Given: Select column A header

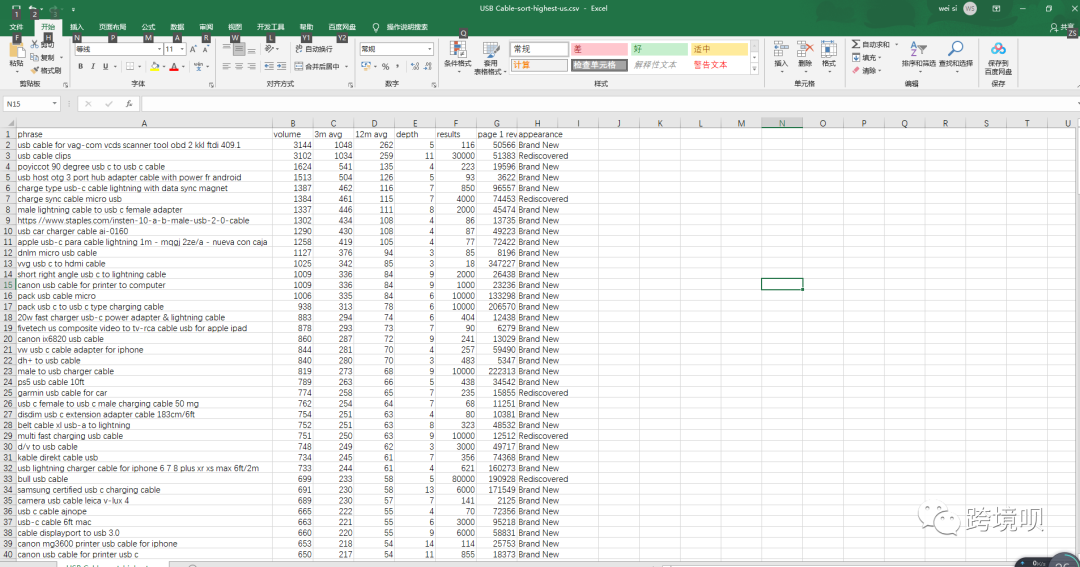Looking at the screenshot, I should pyautogui.click(x=143, y=123).
